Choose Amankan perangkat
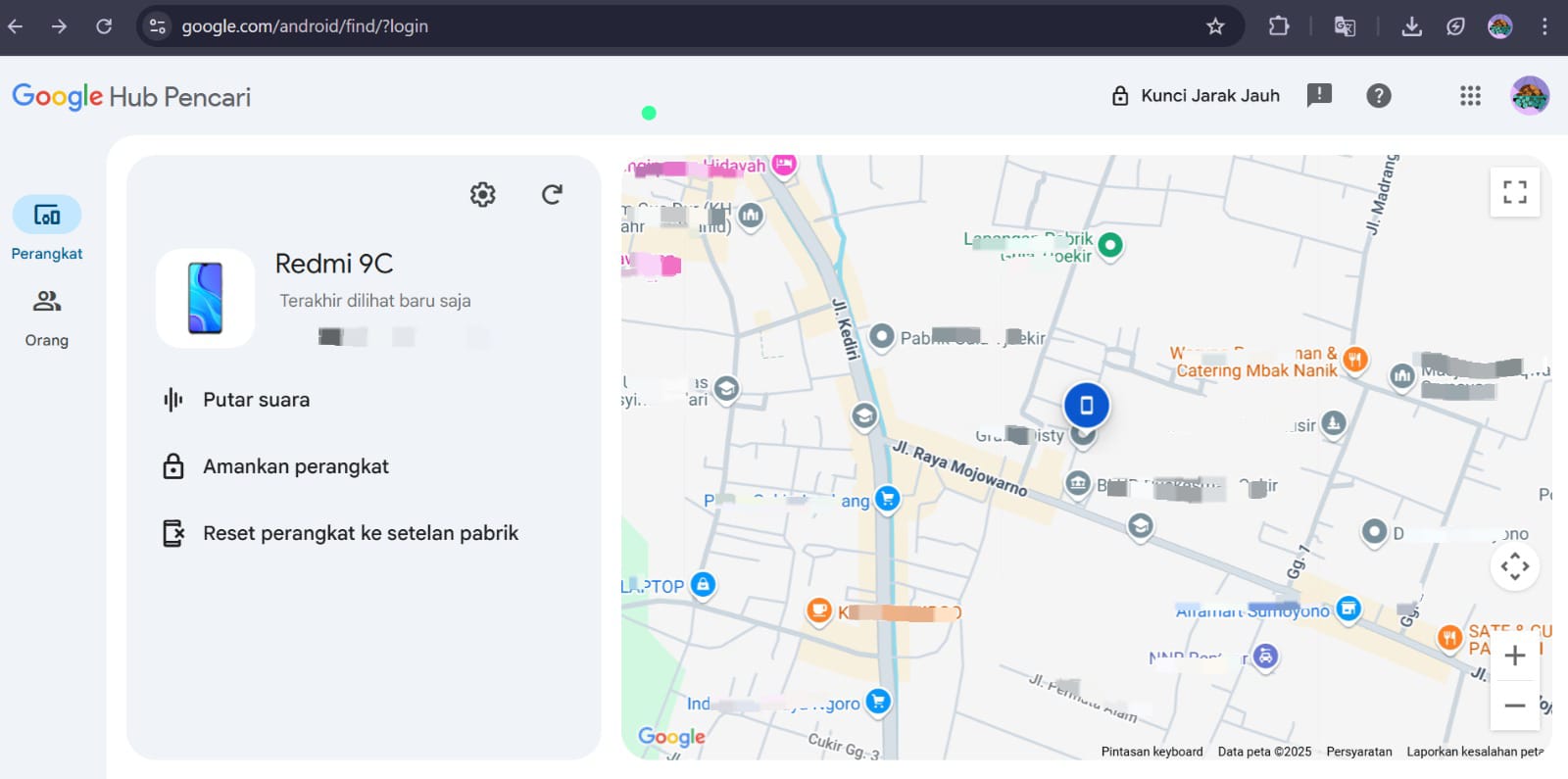This screenshot has width=1568, height=779. click(x=295, y=466)
